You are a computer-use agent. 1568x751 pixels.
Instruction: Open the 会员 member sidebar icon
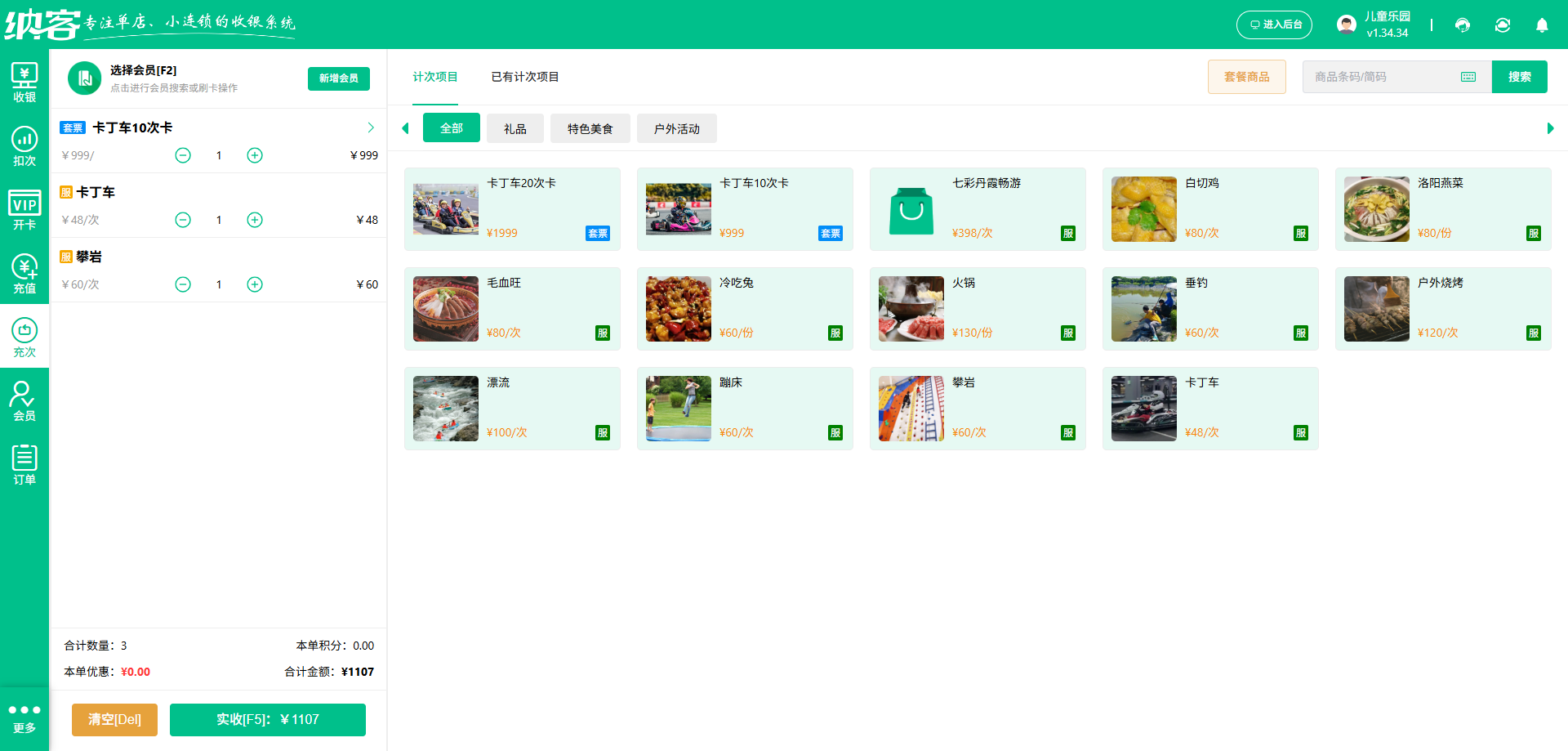click(24, 401)
